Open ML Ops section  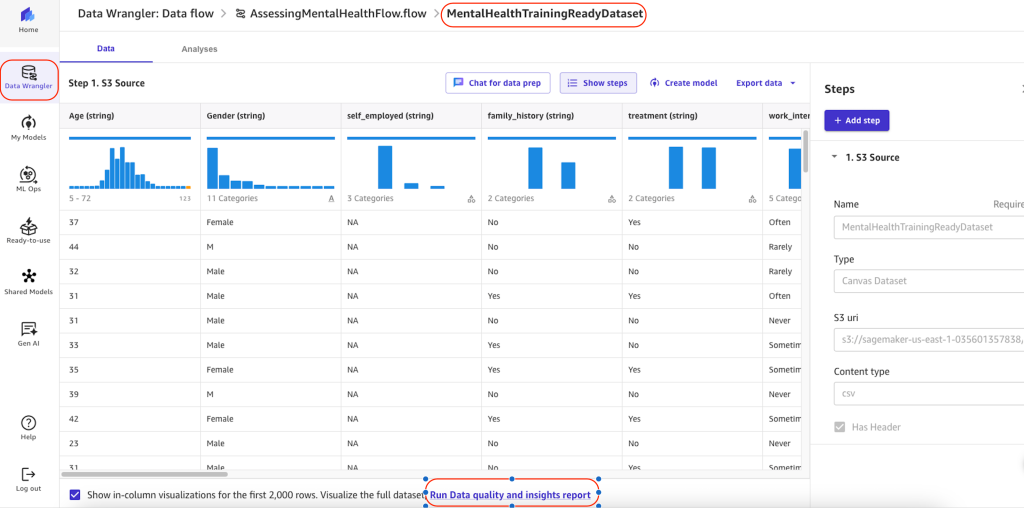point(28,180)
